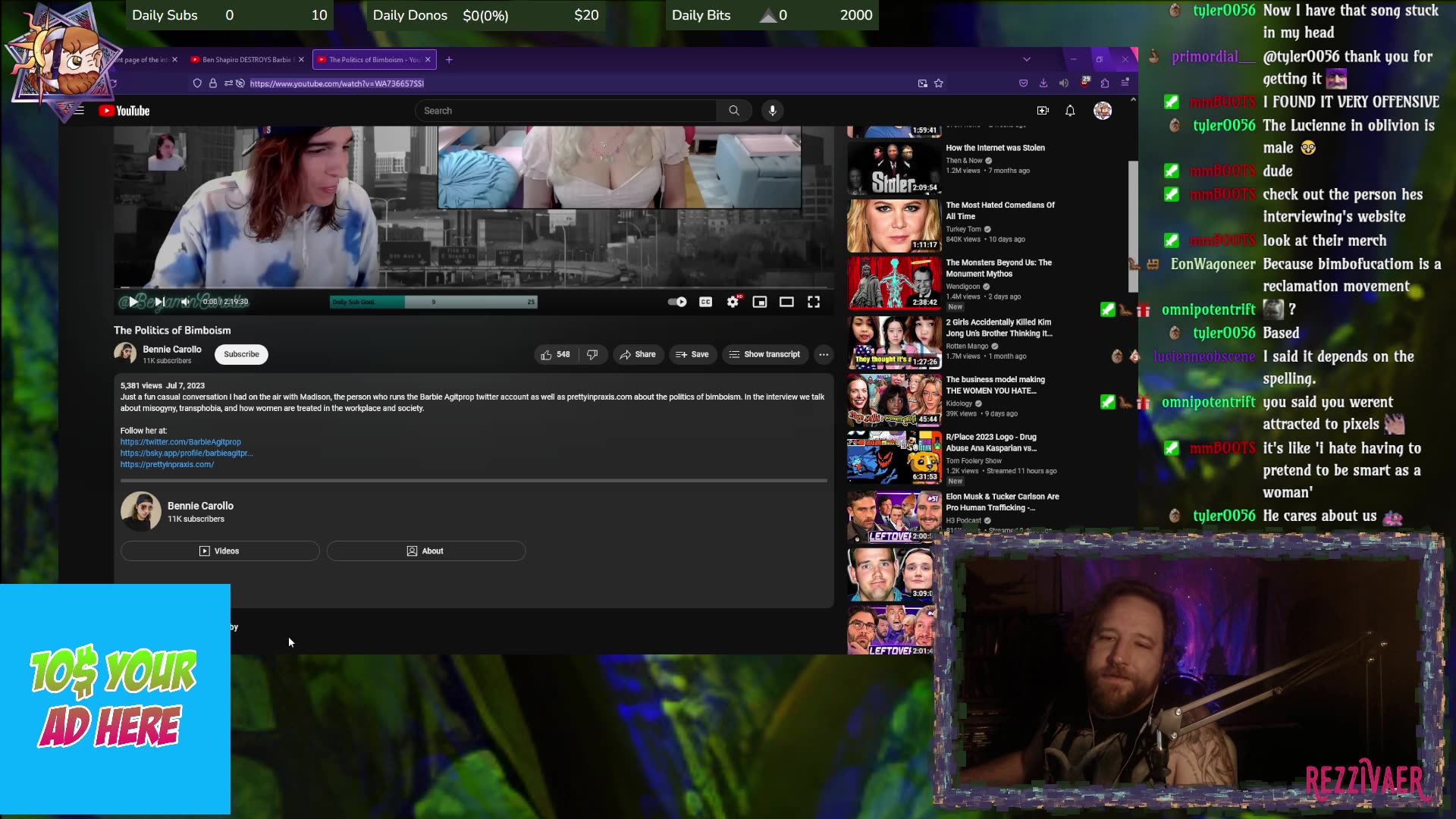Open R/Place 2023 Logo video title
This screenshot has height=819, width=1456.
pos(991,443)
